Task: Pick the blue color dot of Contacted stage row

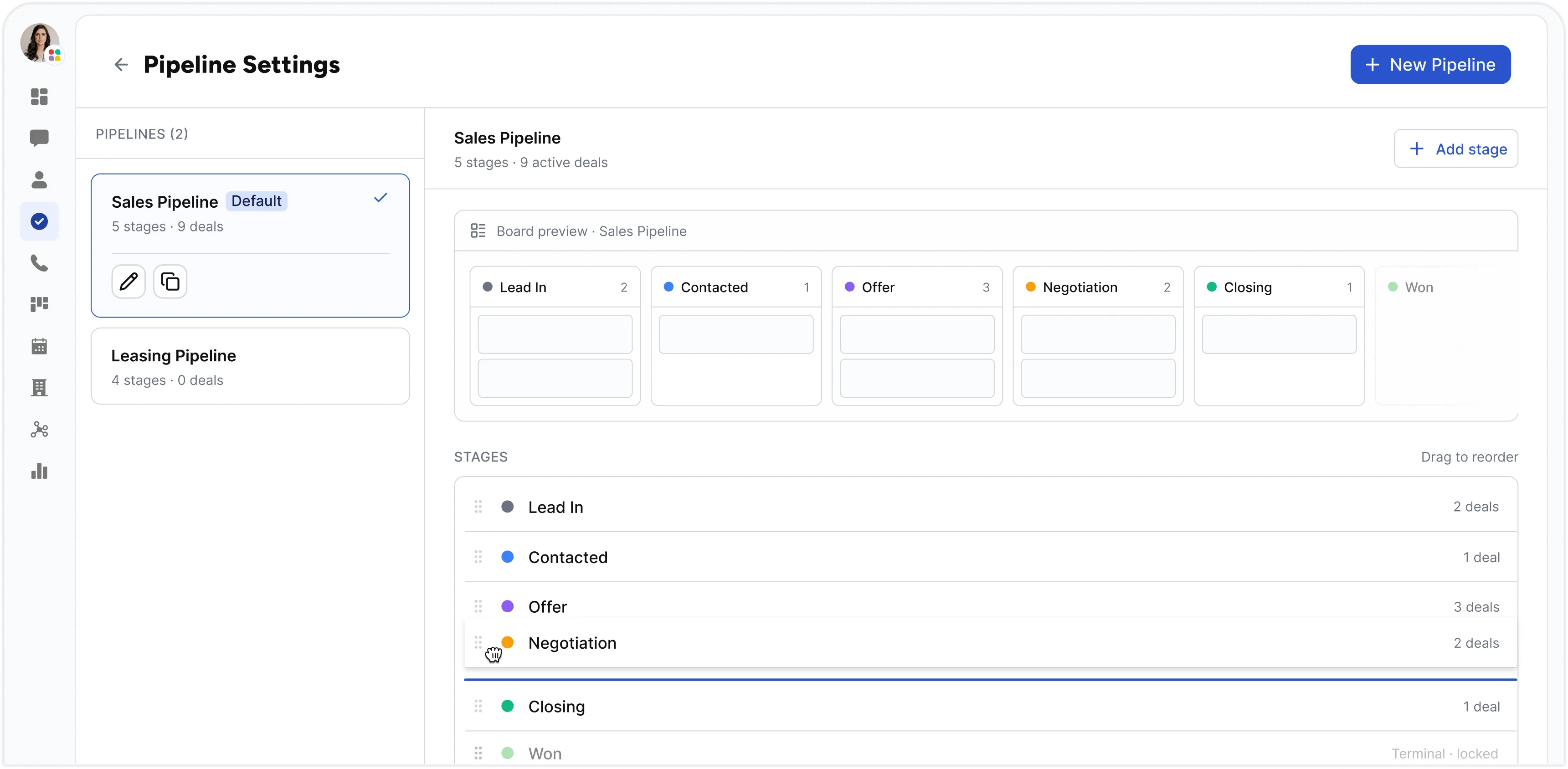Action: coord(507,557)
